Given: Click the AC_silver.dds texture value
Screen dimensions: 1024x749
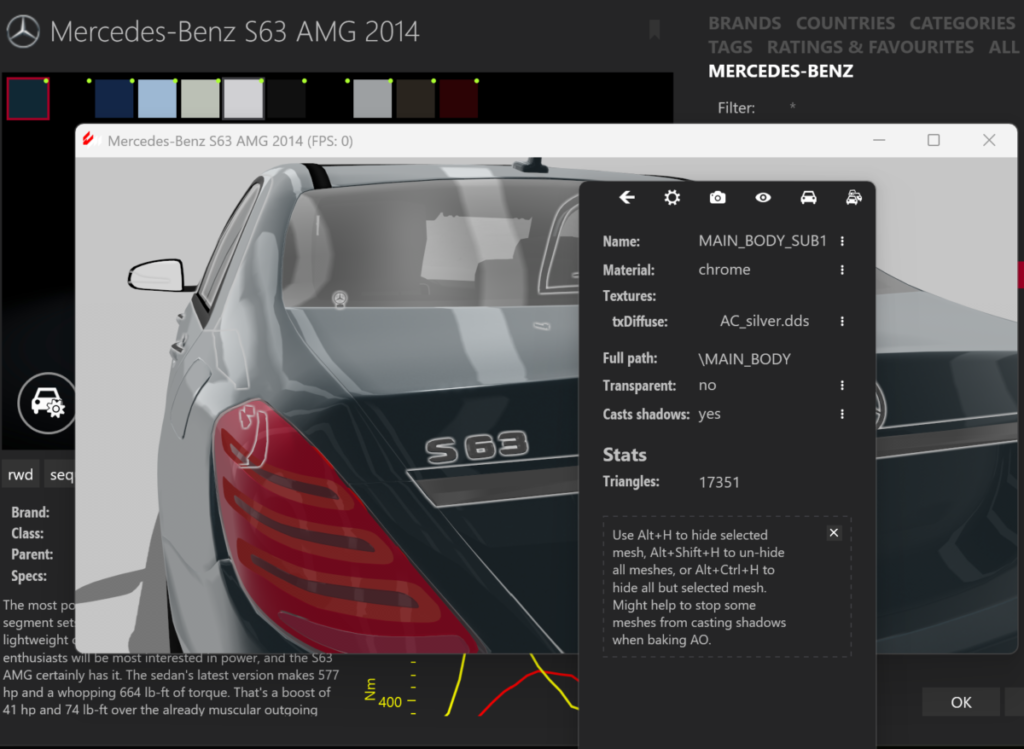Looking at the screenshot, I should pyautogui.click(x=764, y=321).
